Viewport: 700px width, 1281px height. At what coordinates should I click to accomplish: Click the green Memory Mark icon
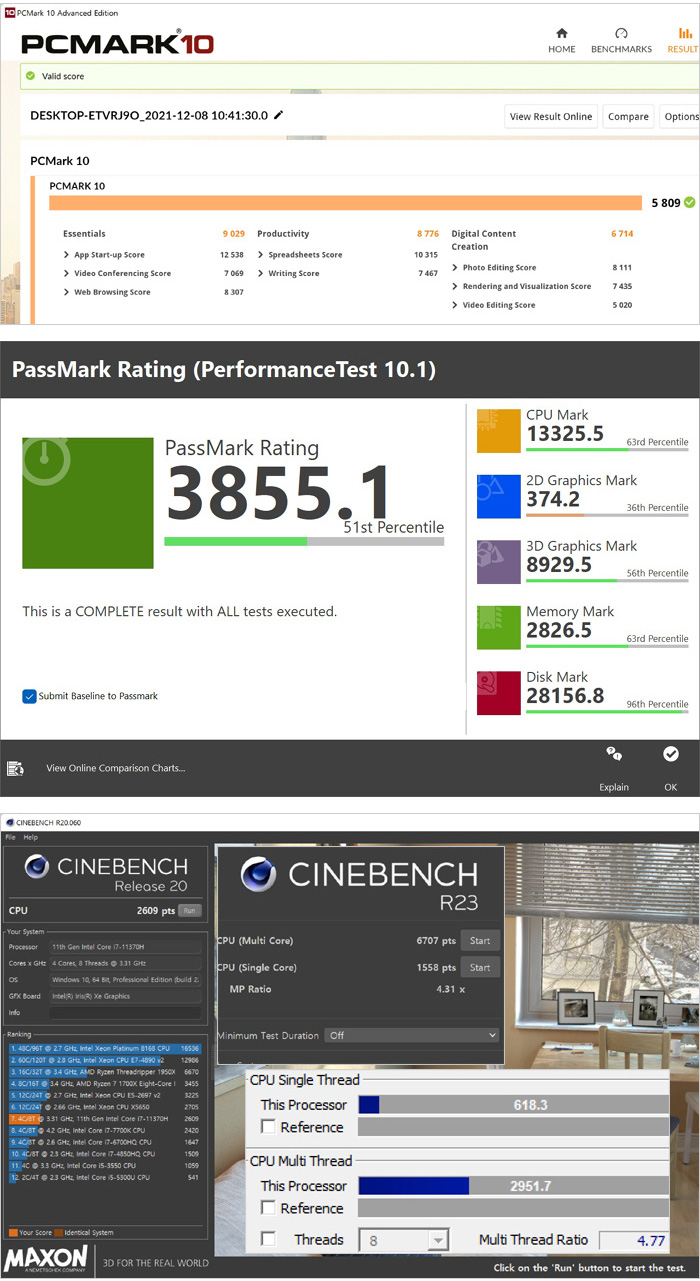coord(498,627)
